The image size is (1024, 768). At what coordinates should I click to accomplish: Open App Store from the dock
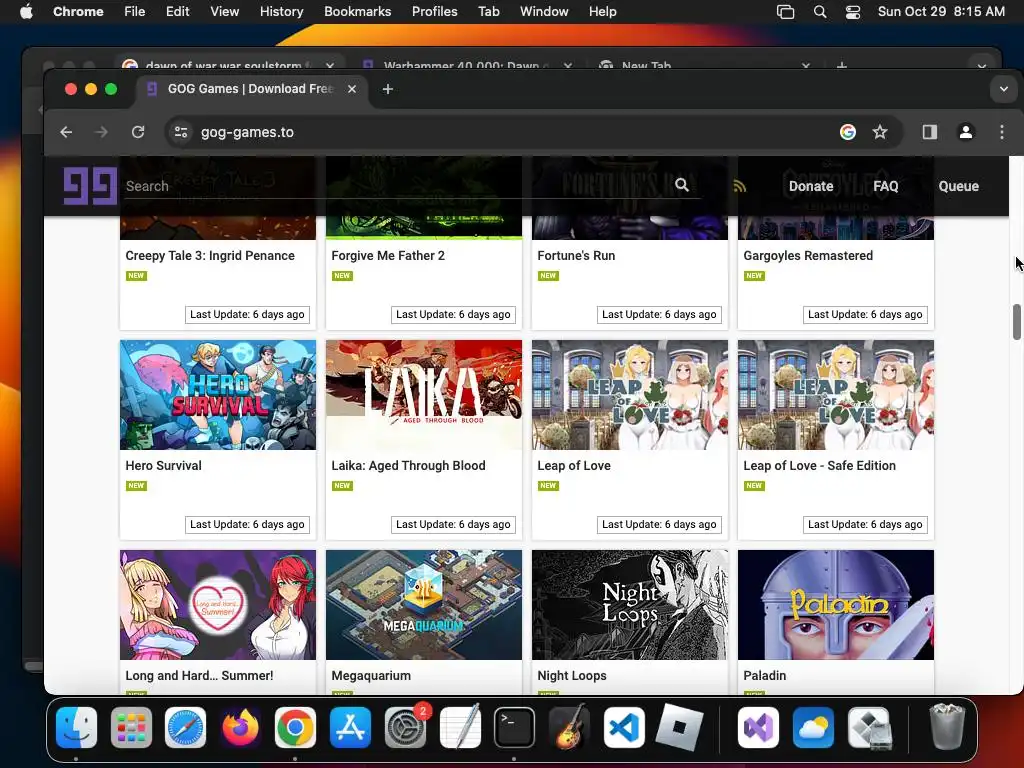[x=351, y=728]
